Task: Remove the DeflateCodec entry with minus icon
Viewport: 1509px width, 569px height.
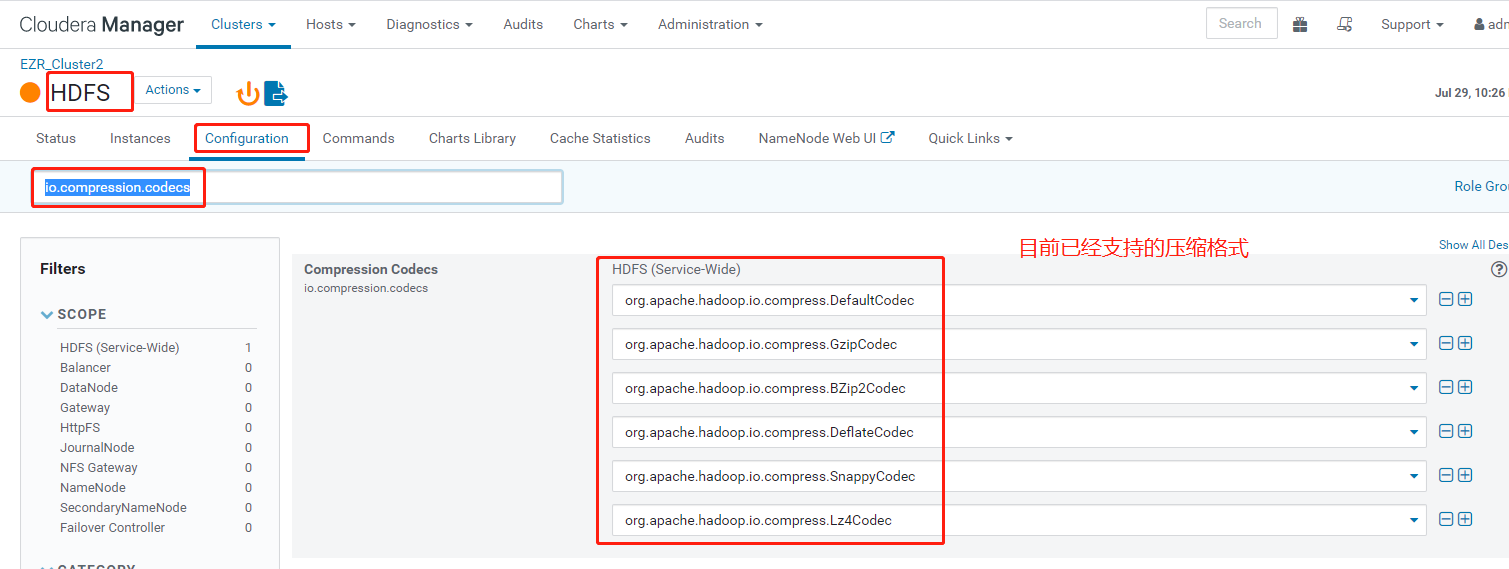Action: pyautogui.click(x=1446, y=431)
